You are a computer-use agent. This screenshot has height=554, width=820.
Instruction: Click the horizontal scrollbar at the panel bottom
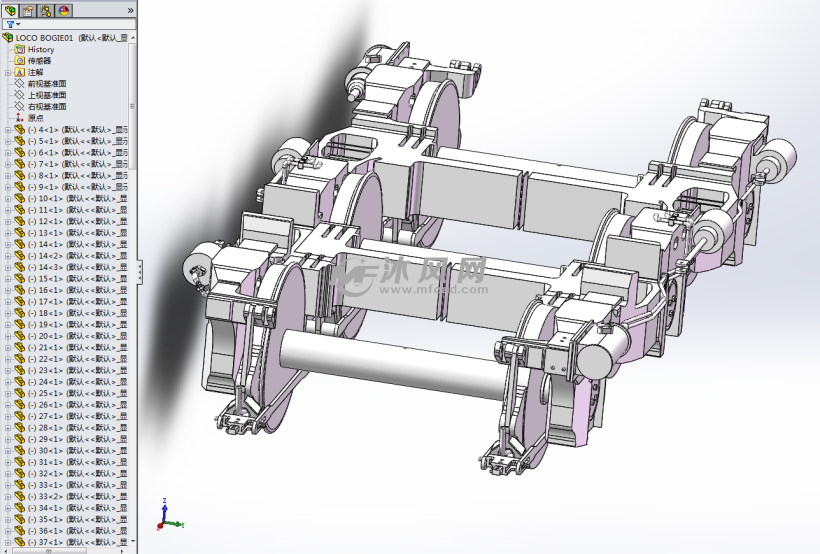click(x=48, y=550)
